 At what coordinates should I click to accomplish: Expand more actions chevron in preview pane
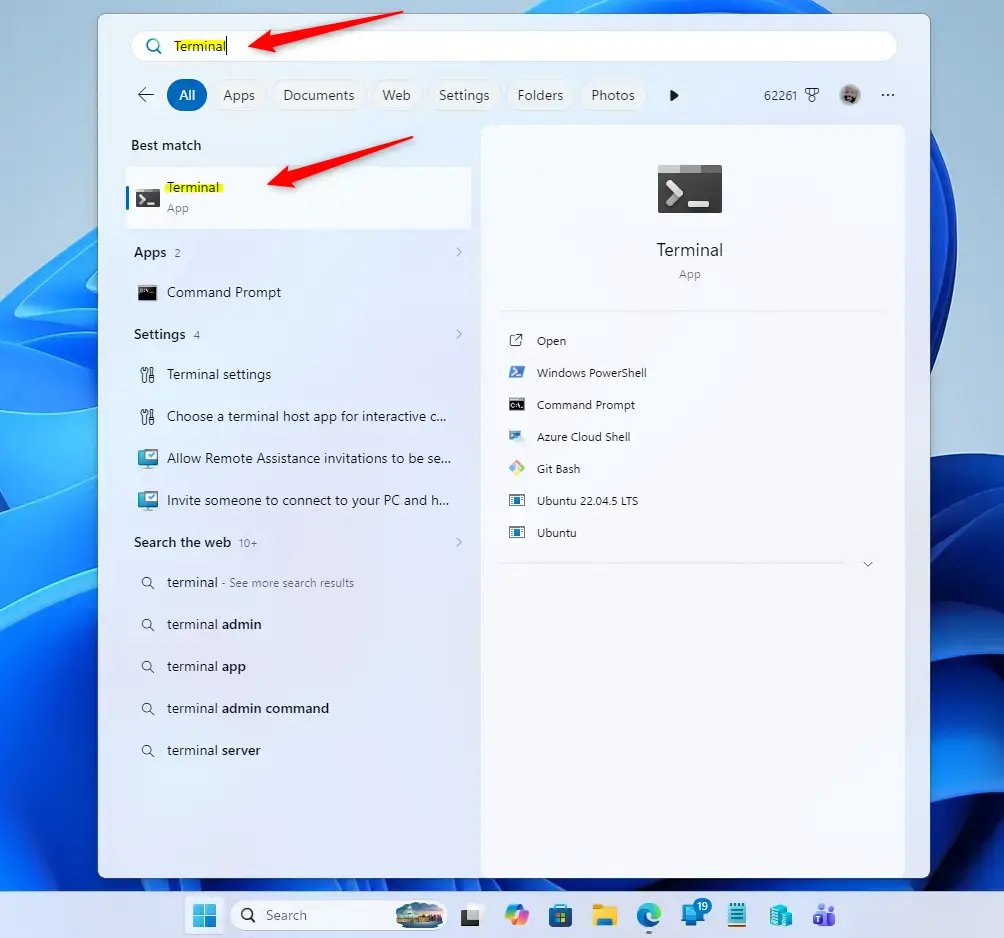[868, 564]
